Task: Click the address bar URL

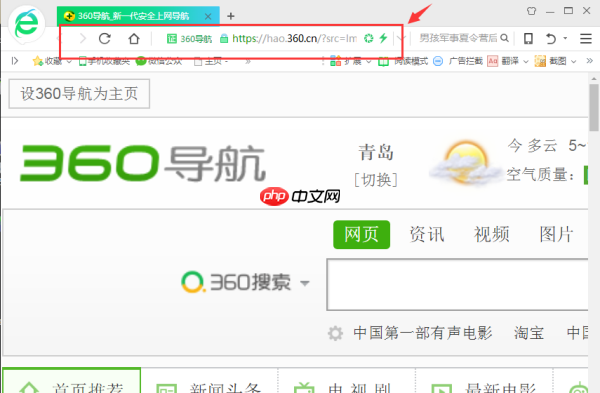Action: tap(294, 38)
